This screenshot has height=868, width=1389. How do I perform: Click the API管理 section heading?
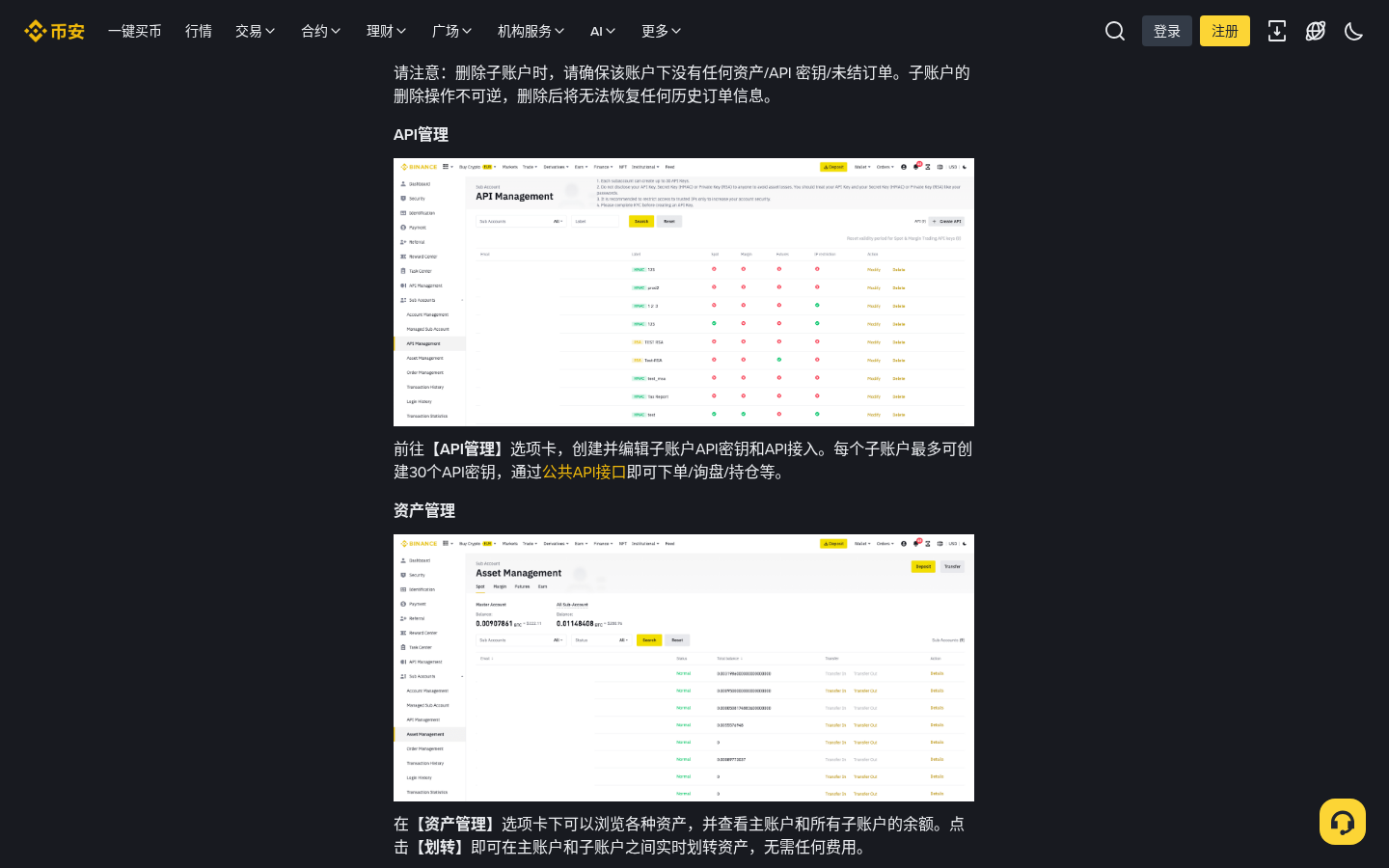point(421,134)
